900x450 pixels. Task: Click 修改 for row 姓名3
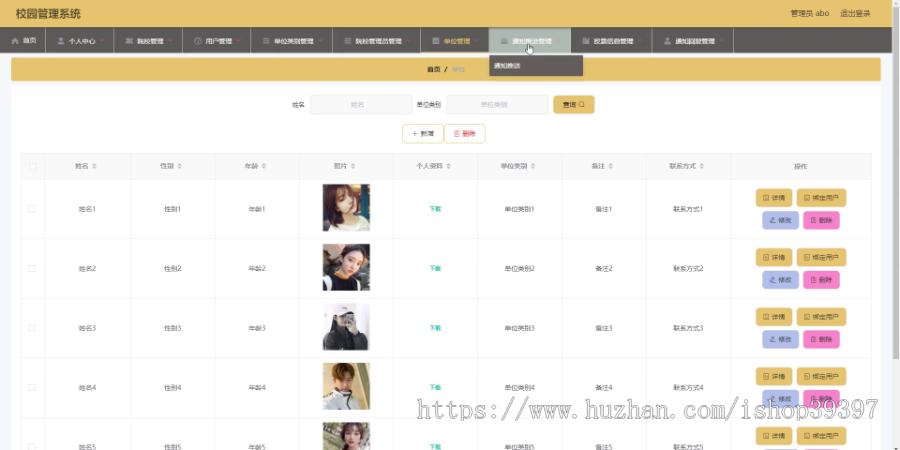pos(780,340)
